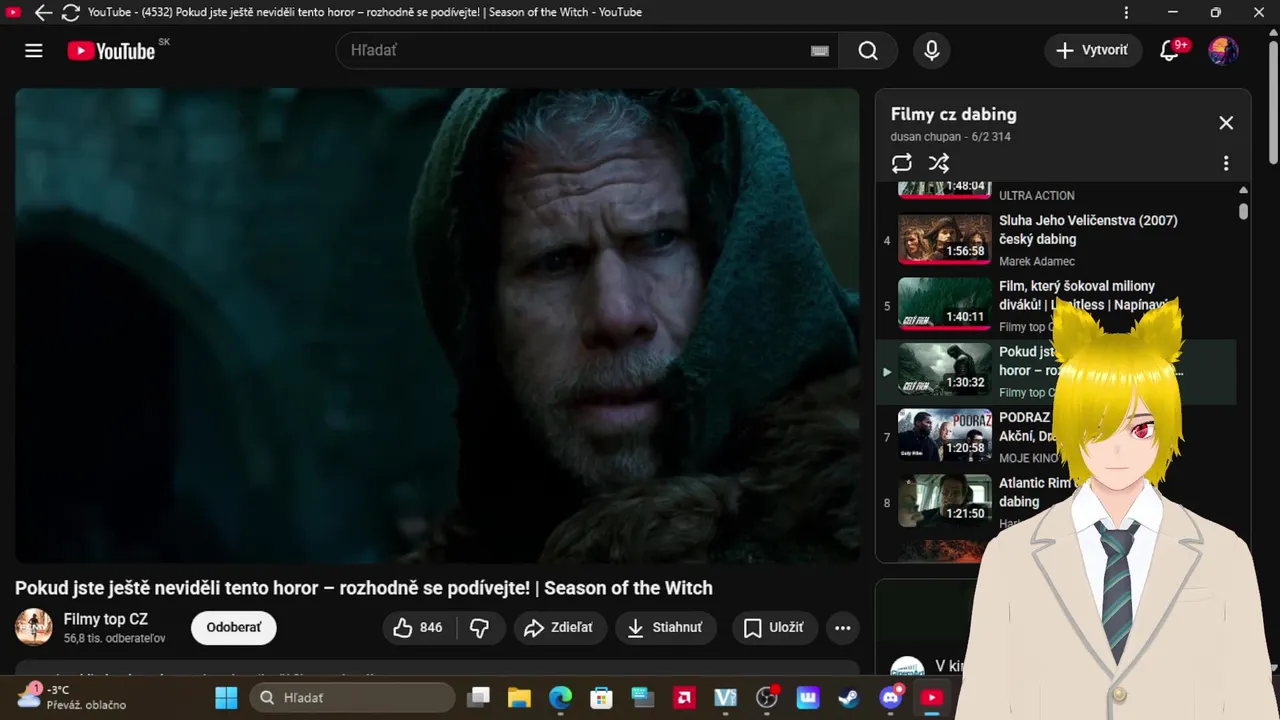This screenshot has width=1280, height=720.
Task: Switch to the YouTube app on taskbar
Action: pos(931,697)
